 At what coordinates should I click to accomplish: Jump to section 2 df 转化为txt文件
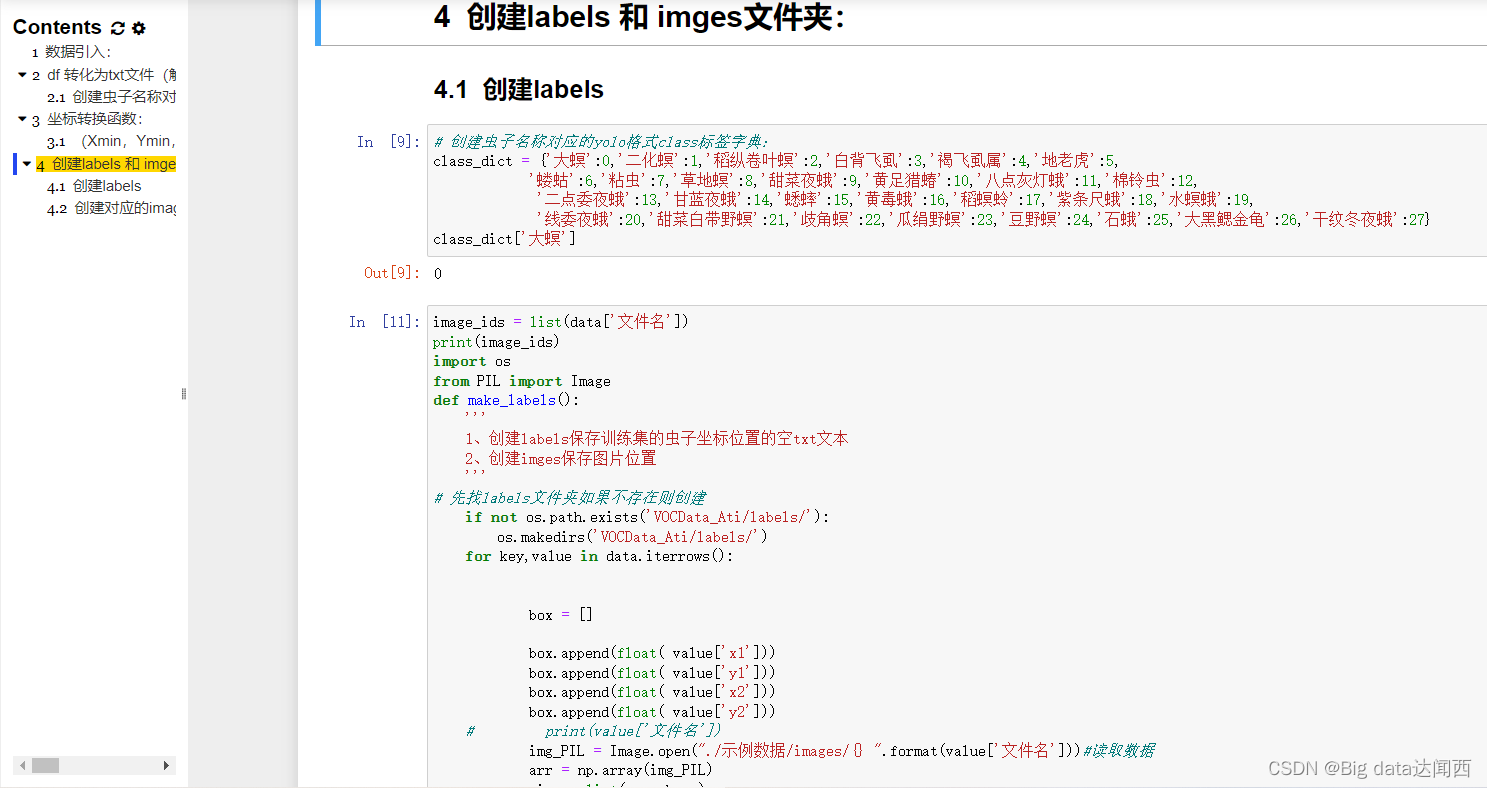click(110, 75)
